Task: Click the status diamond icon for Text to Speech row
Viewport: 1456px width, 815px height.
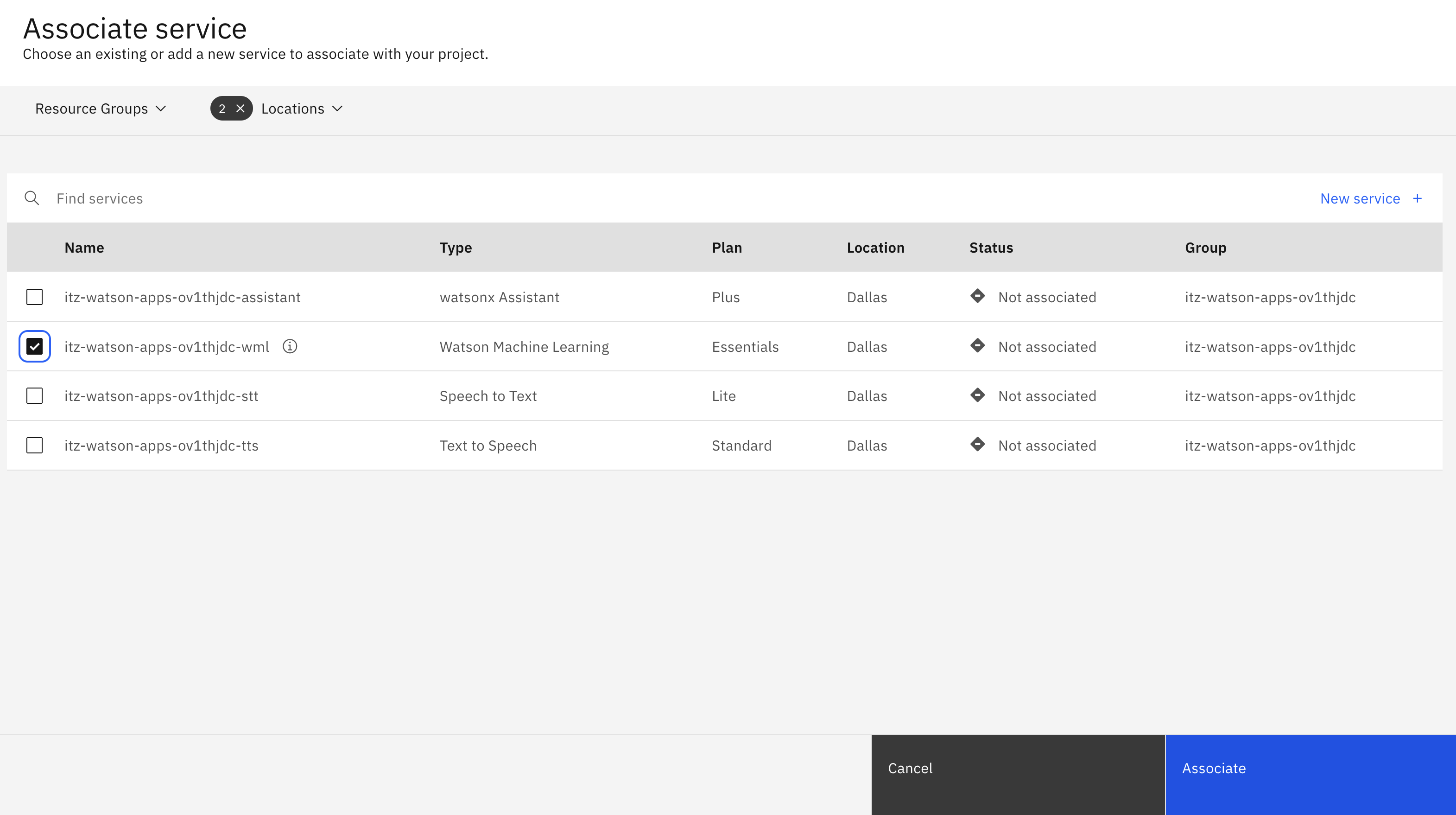Action: (x=978, y=445)
